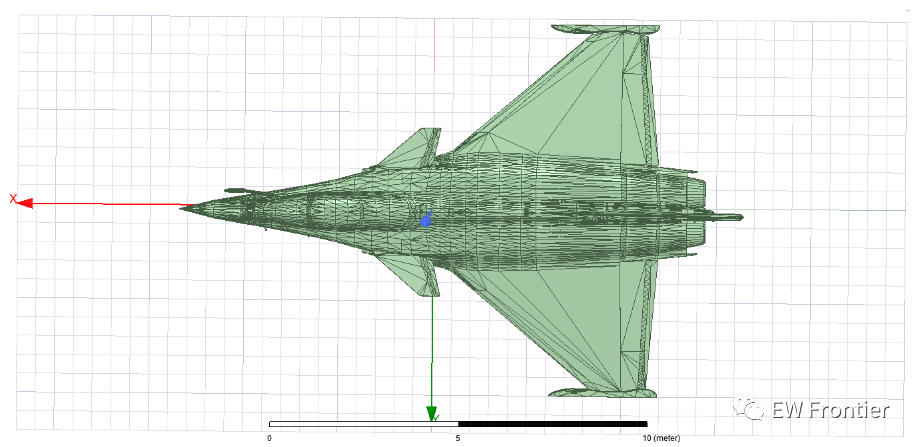Click the '10 (meter)' scale label
The width and height of the screenshot is (919, 447).
pos(663,438)
